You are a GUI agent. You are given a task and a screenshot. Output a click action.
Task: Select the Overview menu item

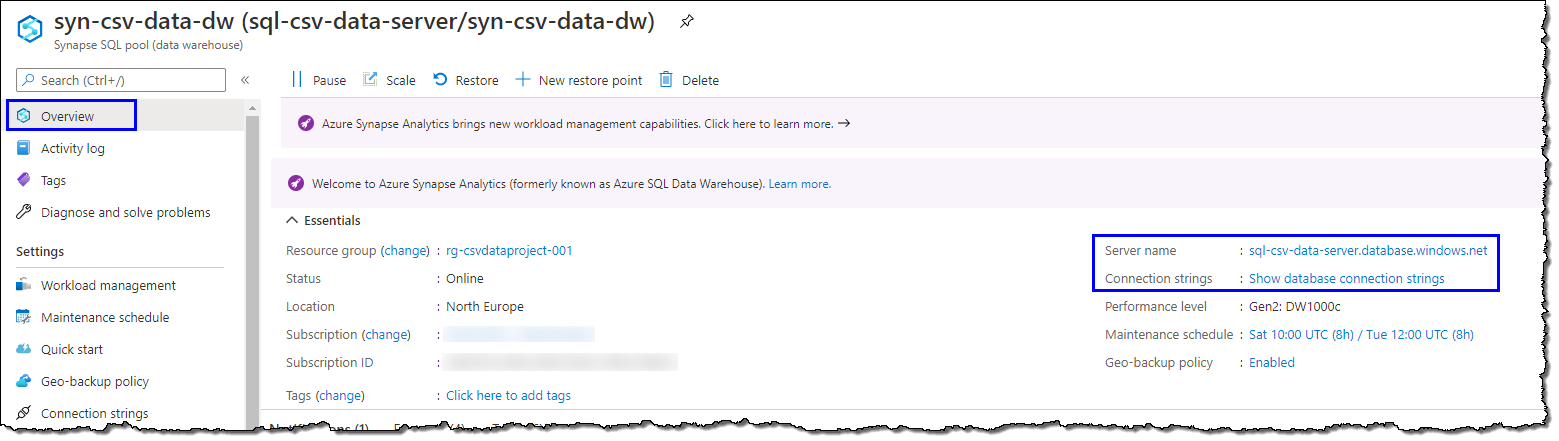(x=67, y=116)
